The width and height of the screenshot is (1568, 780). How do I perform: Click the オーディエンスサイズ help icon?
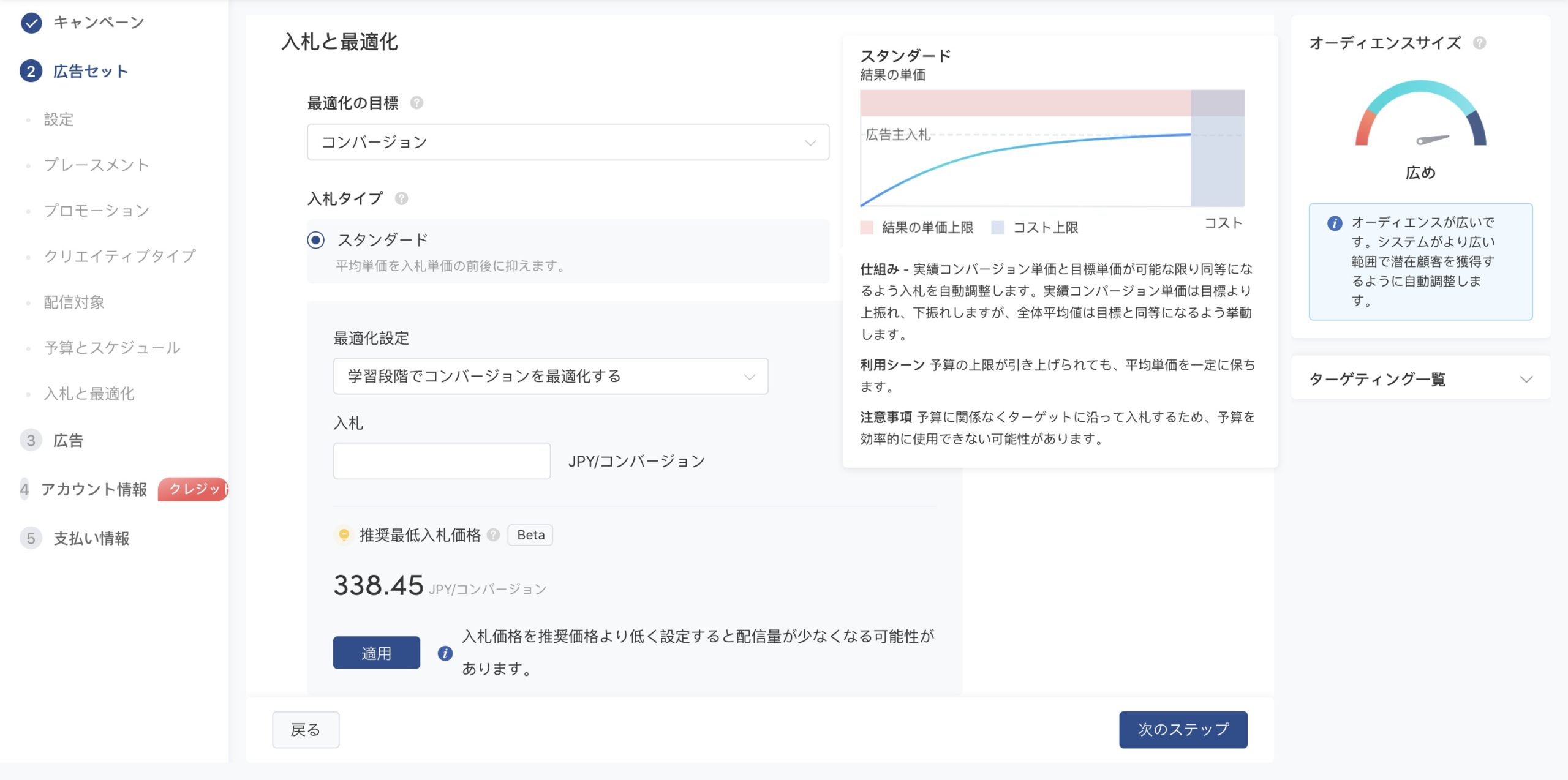(x=1479, y=43)
